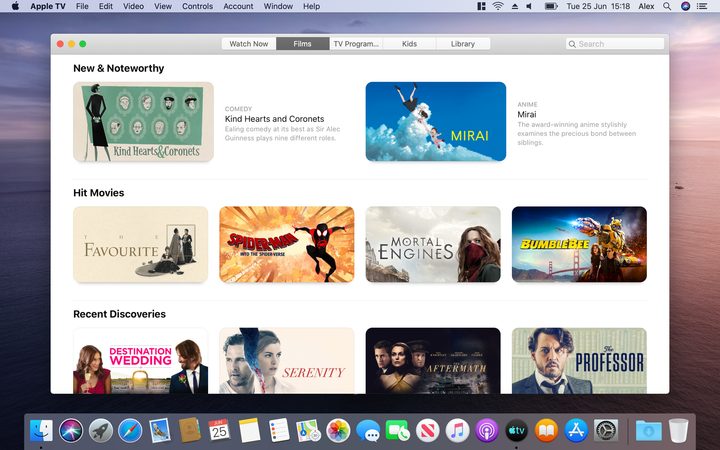This screenshot has height=450, width=720.
Task: Click the window tiling menu bar icon
Action: tap(481, 6)
